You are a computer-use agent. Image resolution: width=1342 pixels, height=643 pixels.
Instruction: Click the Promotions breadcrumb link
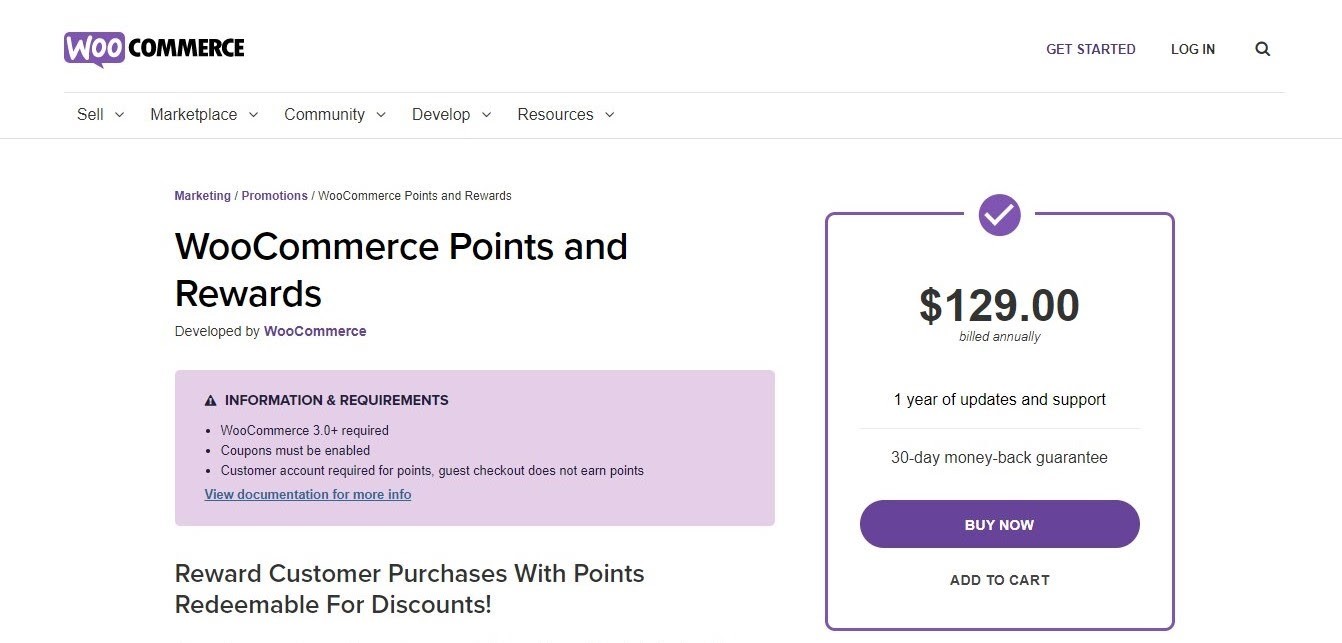275,195
